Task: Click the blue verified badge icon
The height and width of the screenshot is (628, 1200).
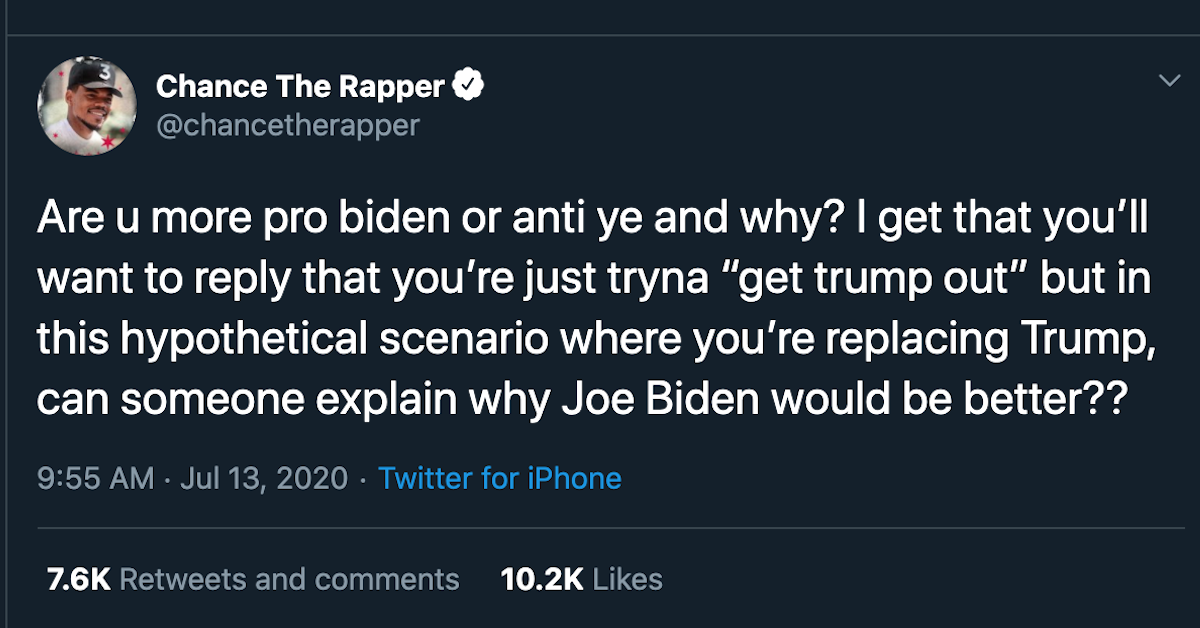Action: (x=469, y=87)
